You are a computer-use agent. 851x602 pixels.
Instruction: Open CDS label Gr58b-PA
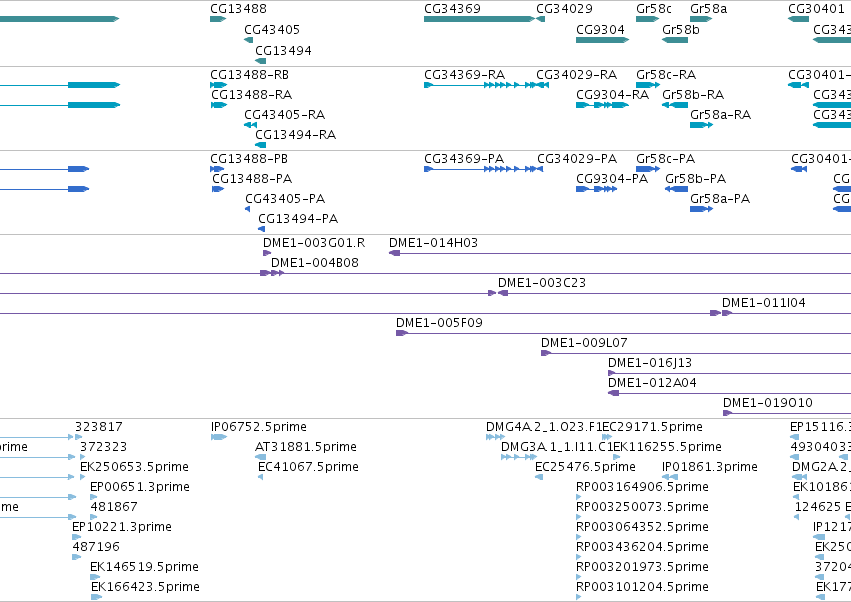click(x=696, y=179)
